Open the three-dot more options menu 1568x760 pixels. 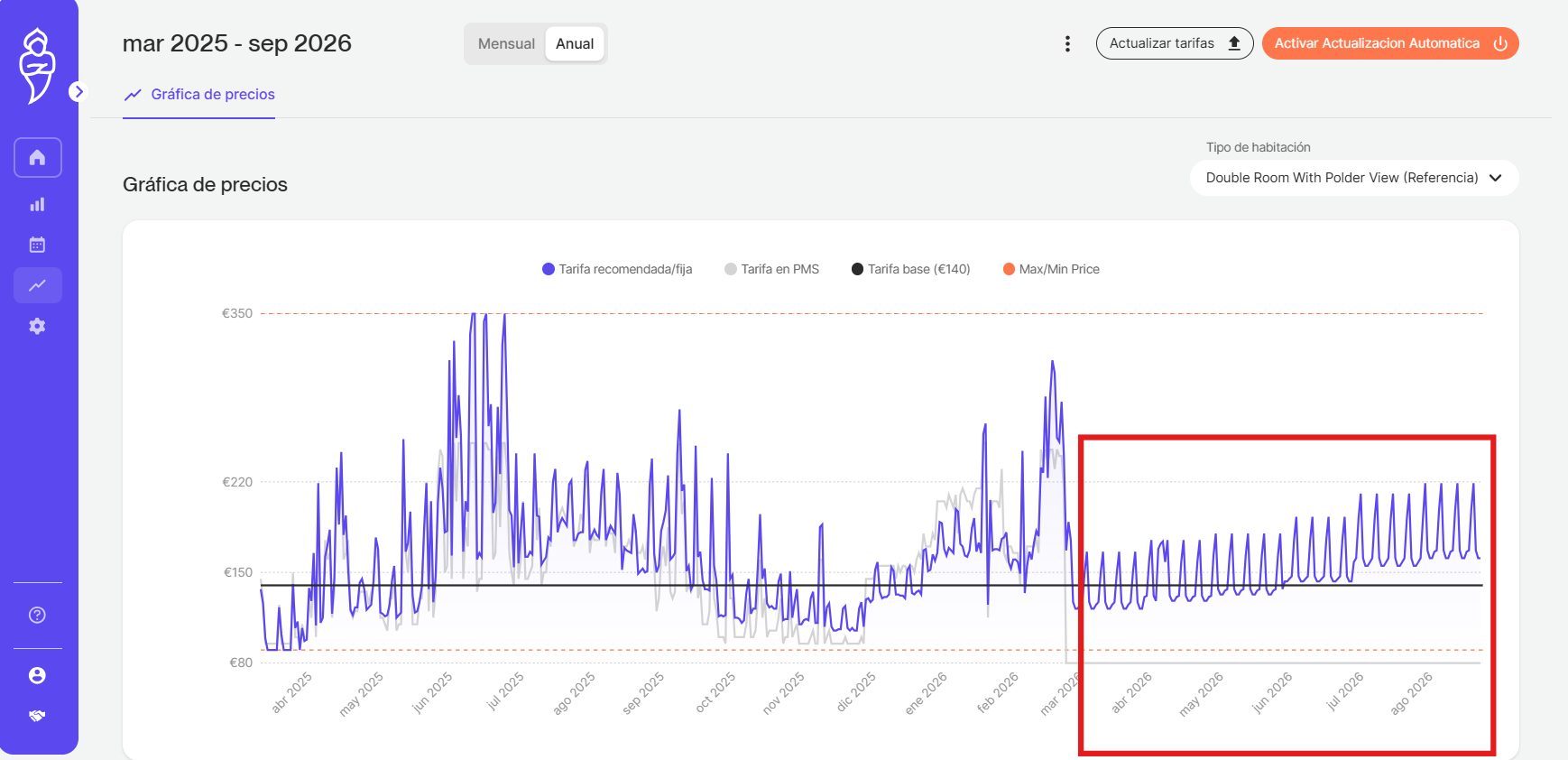click(1067, 43)
